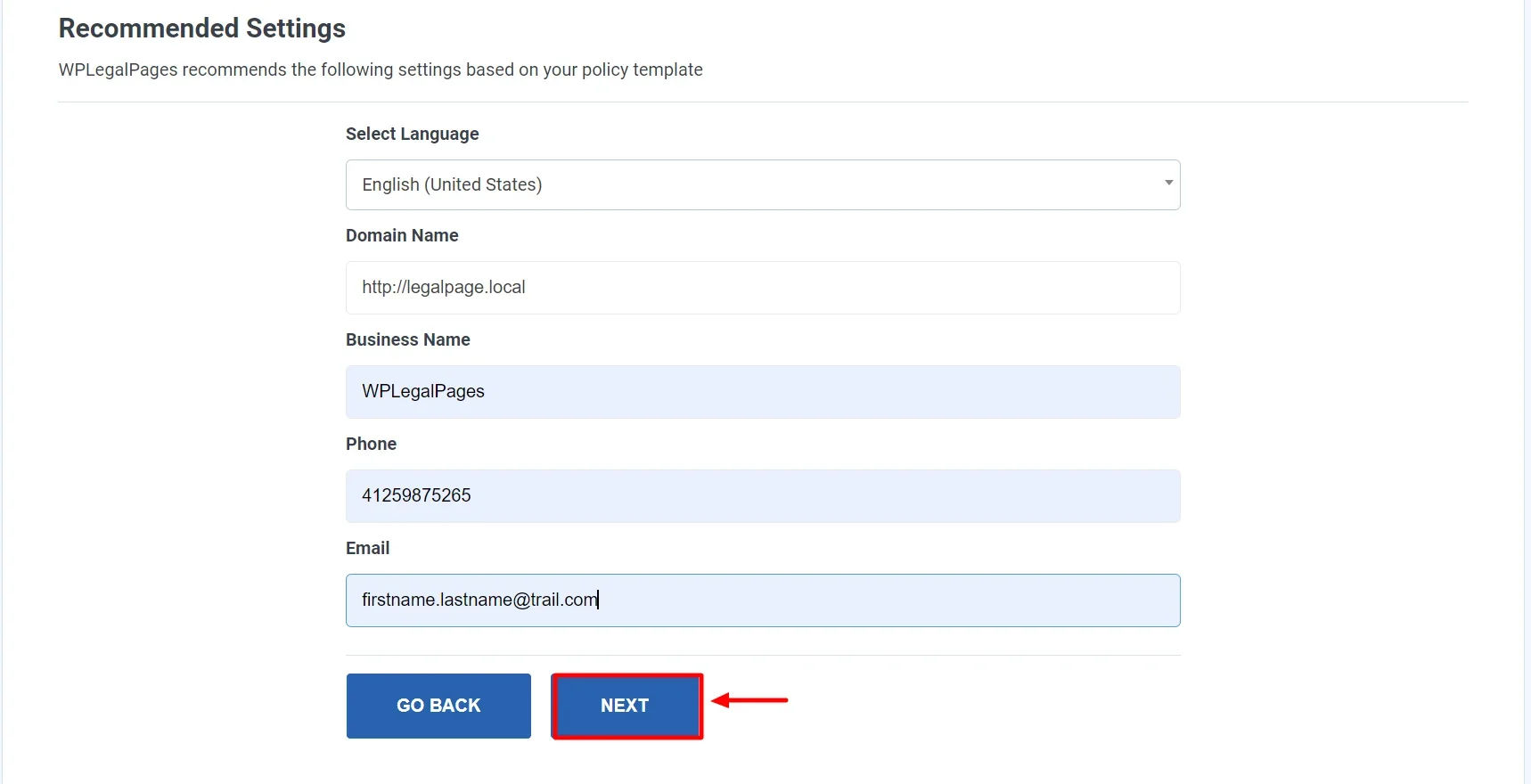Click the GO BACK button
Viewport: 1531px width, 784px height.
tap(438, 706)
